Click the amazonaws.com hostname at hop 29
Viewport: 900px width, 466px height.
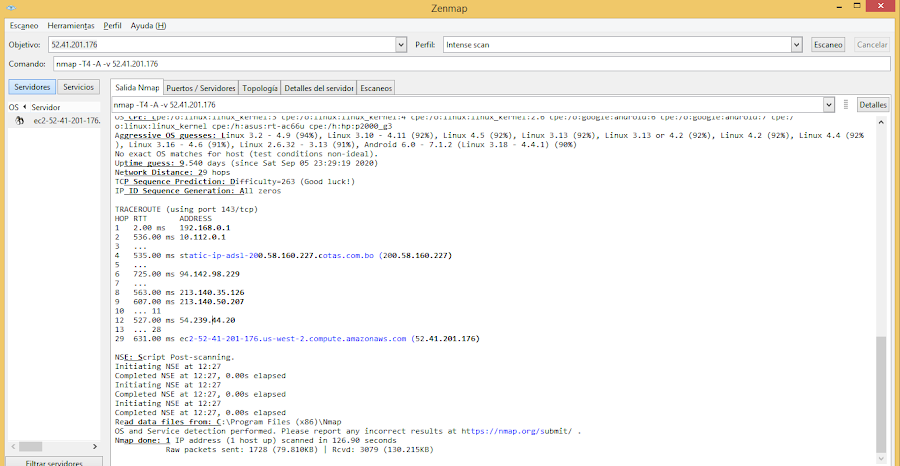(293, 339)
